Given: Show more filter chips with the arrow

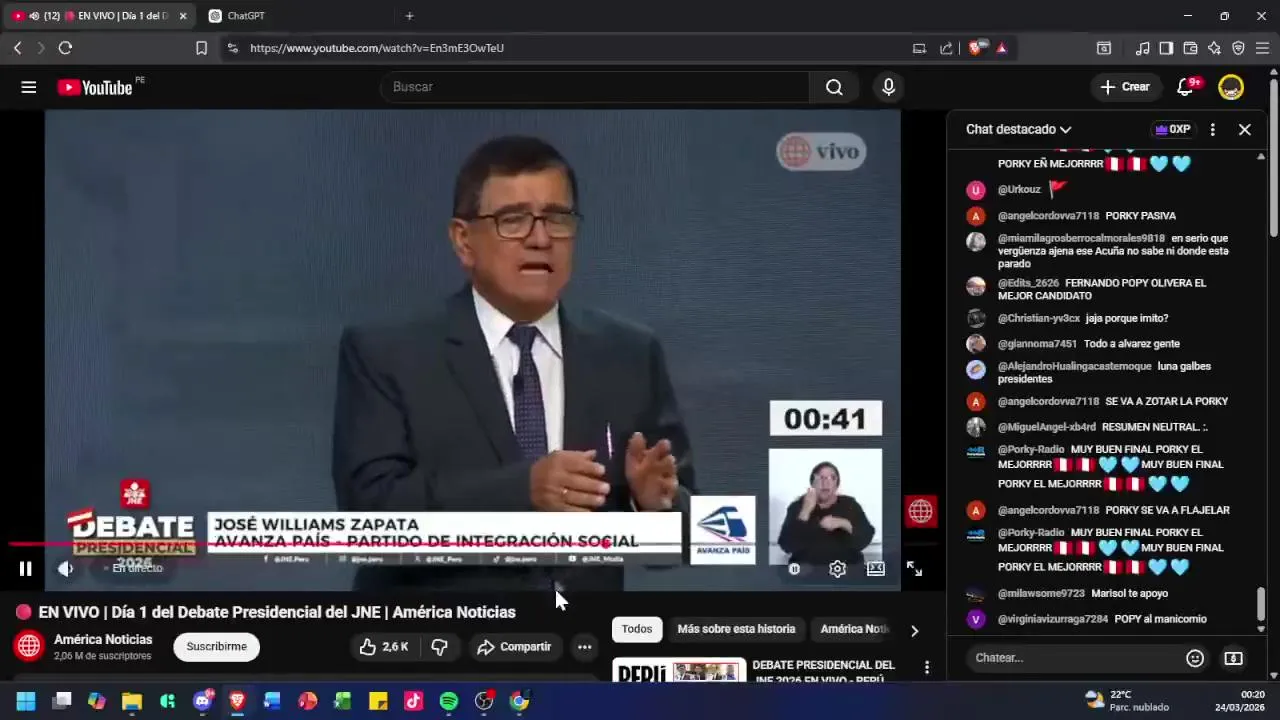Looking at the screenshot, I should (x=914, y=630).
